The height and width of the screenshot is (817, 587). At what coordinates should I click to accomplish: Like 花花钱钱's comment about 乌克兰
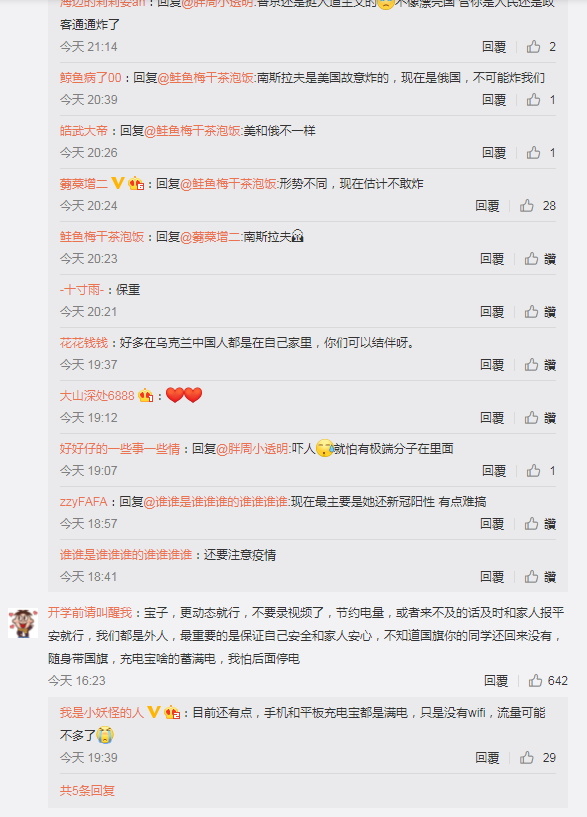pyautogui.click(x=531, y=365)
